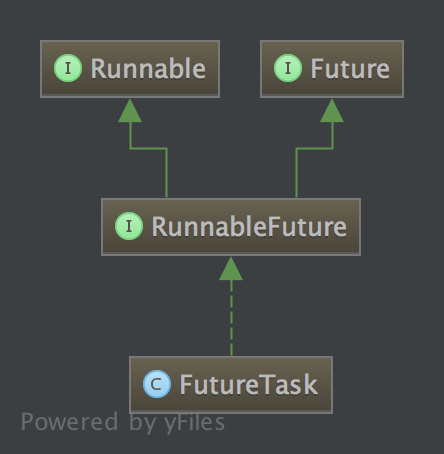Click the Future interface icon

coord(288,68)
